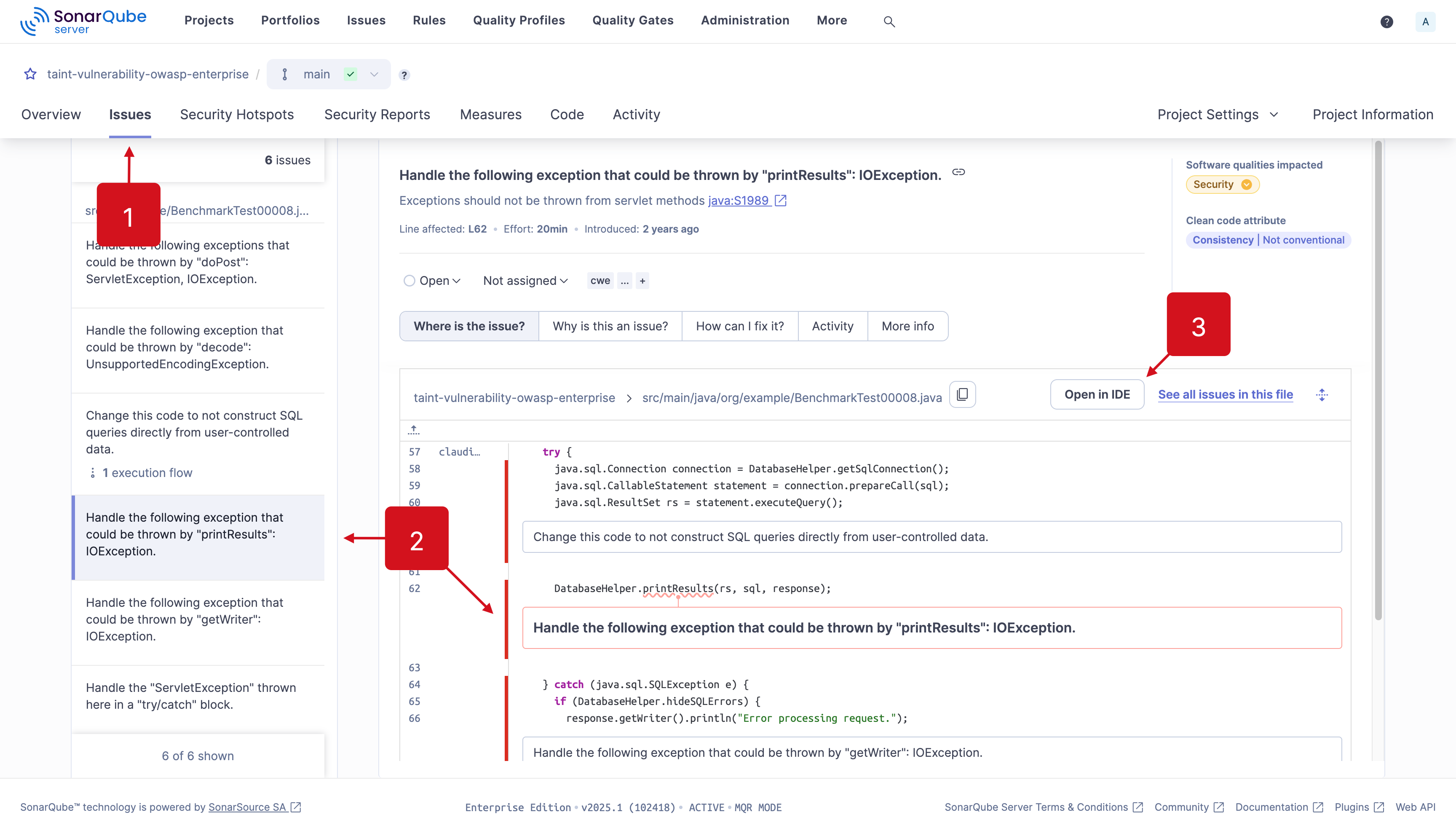Click the help question mark icon top right
This screenshot has width=1456, height=836.
(1387, 22)
